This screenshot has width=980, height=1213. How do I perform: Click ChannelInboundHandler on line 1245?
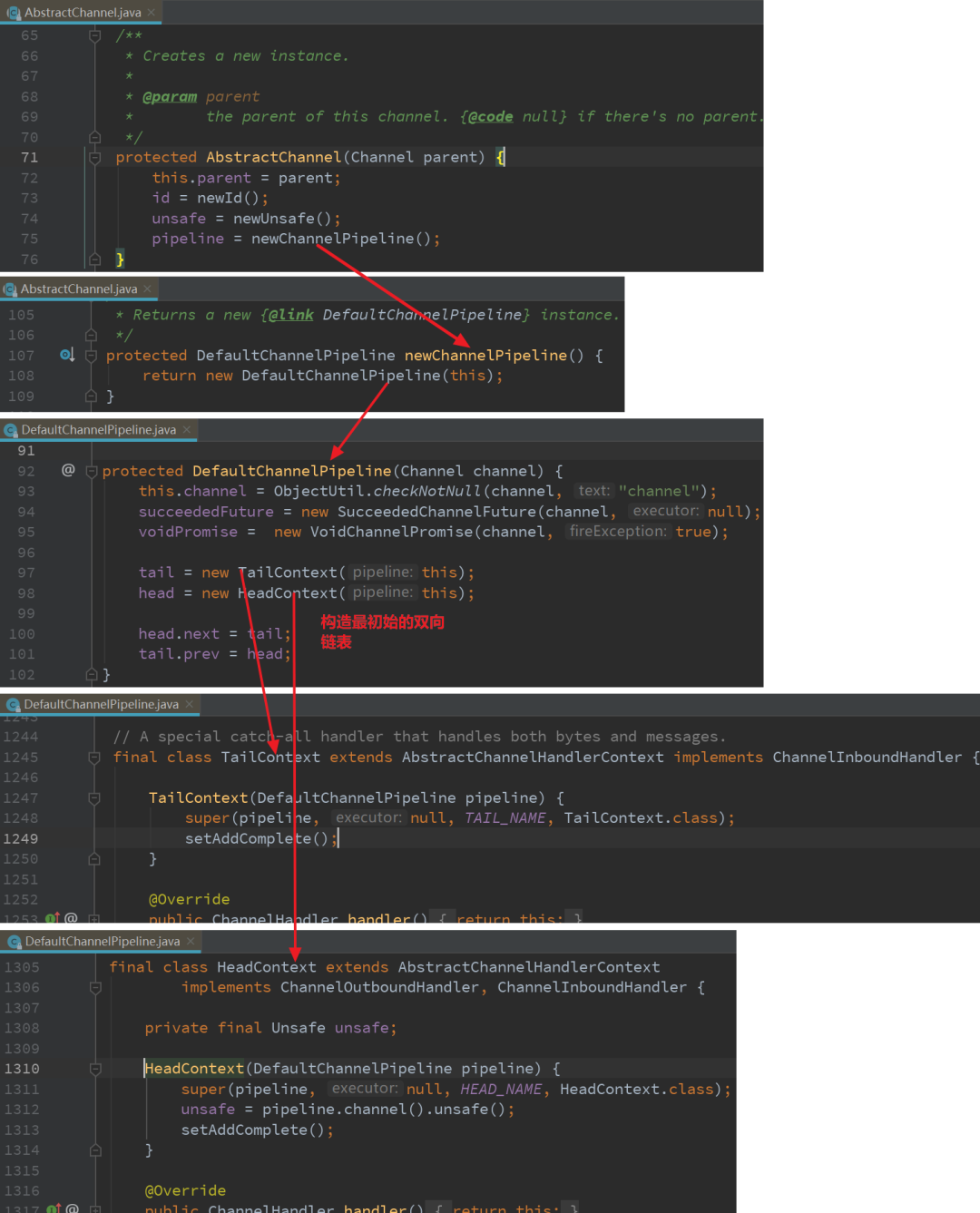coord(867,757)
